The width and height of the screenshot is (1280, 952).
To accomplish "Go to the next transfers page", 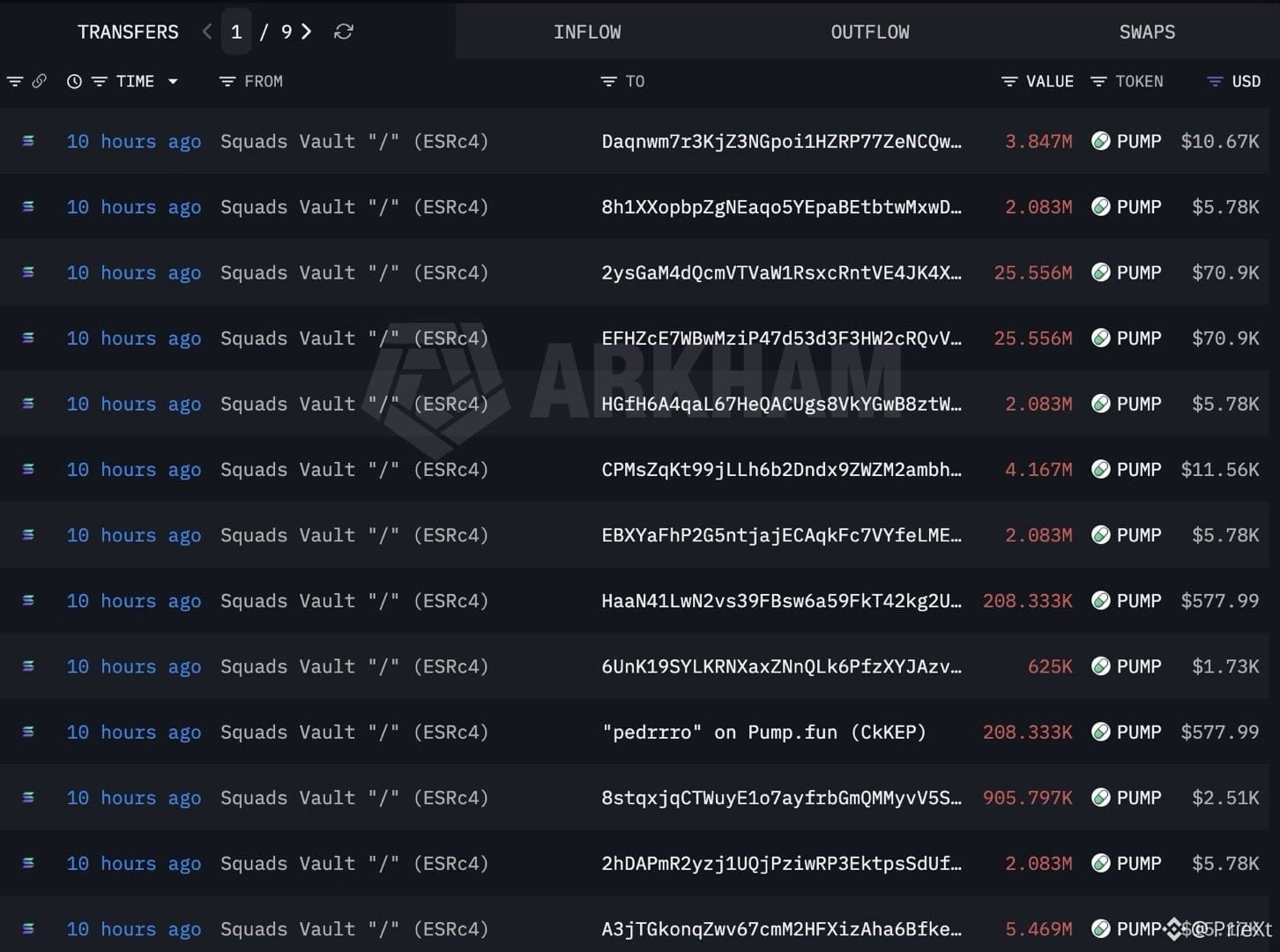I will coord(306,32).
